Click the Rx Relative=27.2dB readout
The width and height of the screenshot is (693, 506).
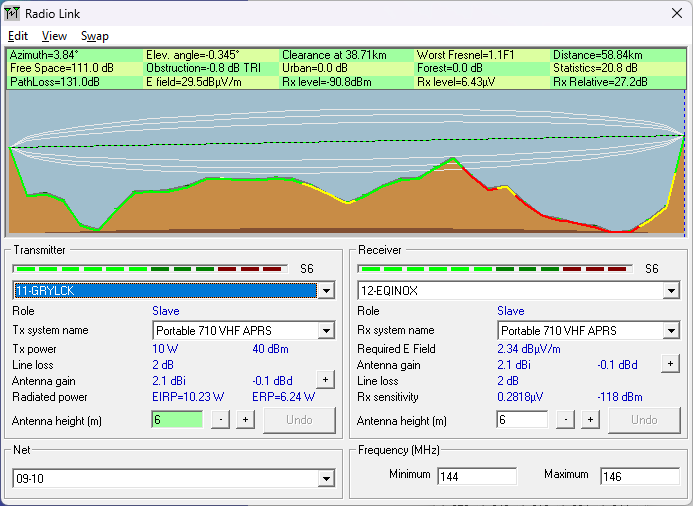(x=600, y=82)
